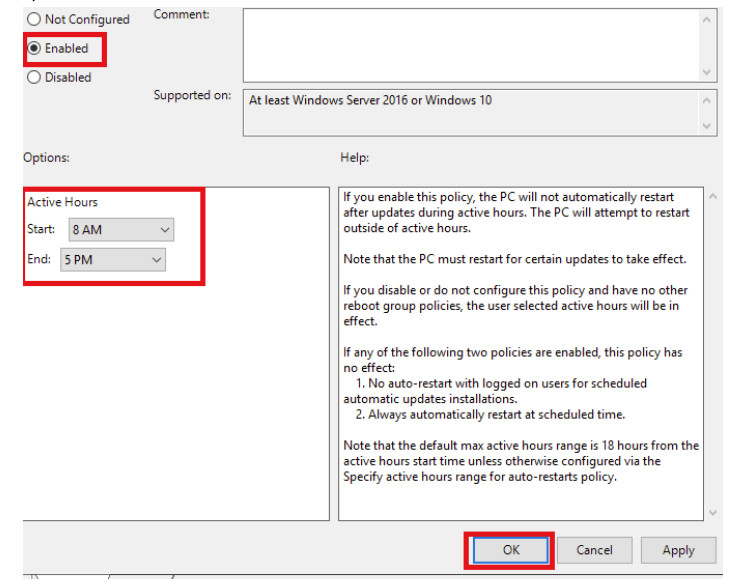Click the Comment box scroll up arrow
The image size is (733, 581).
[707, 20]
